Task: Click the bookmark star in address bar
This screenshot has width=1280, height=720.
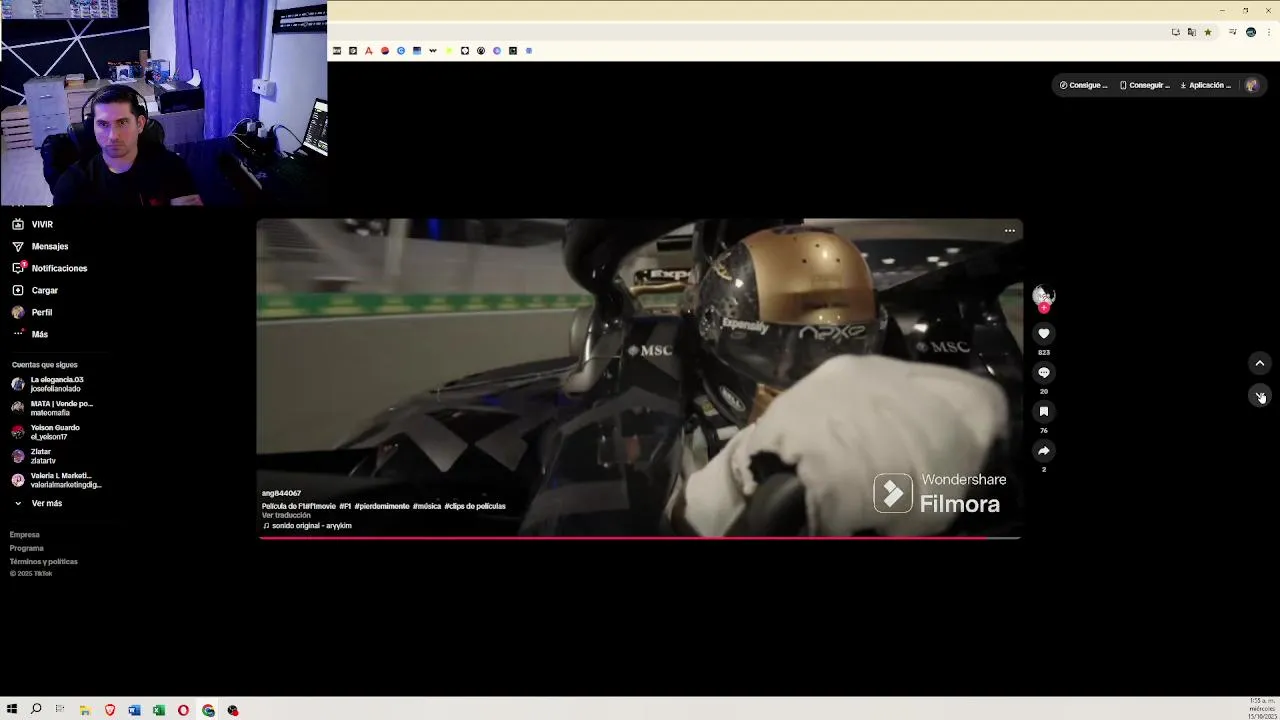Action: 1208,33
